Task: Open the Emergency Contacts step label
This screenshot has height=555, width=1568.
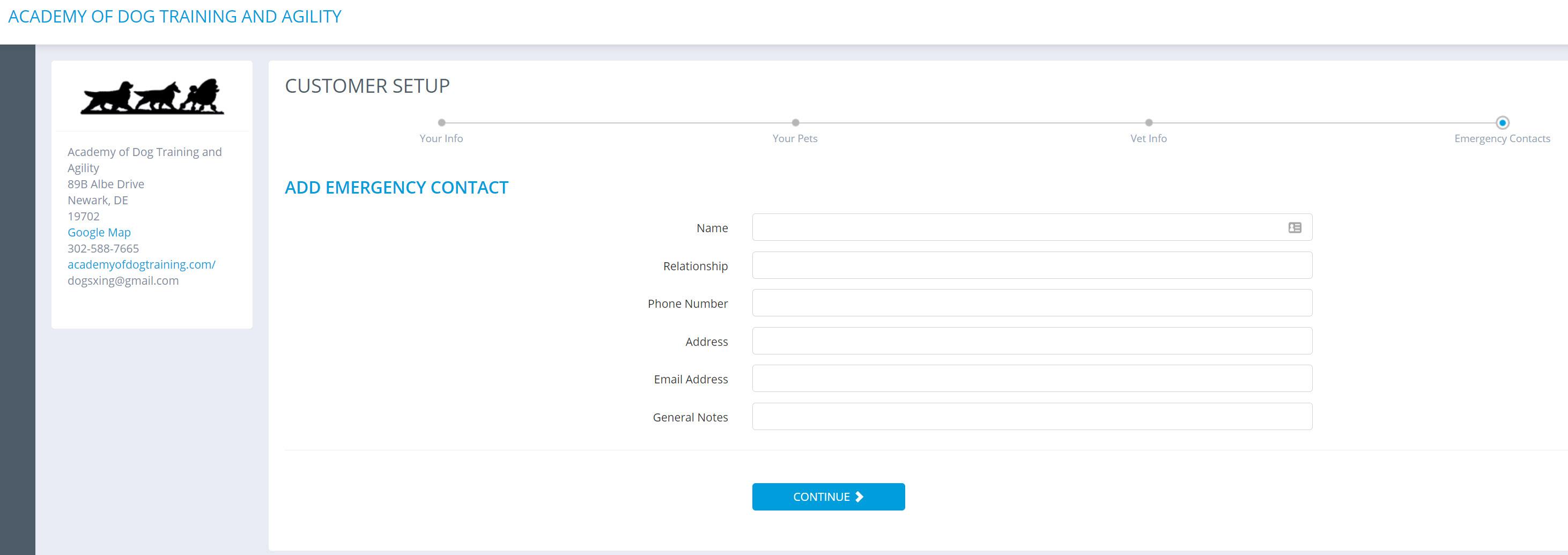Action: coord(1502,139)
